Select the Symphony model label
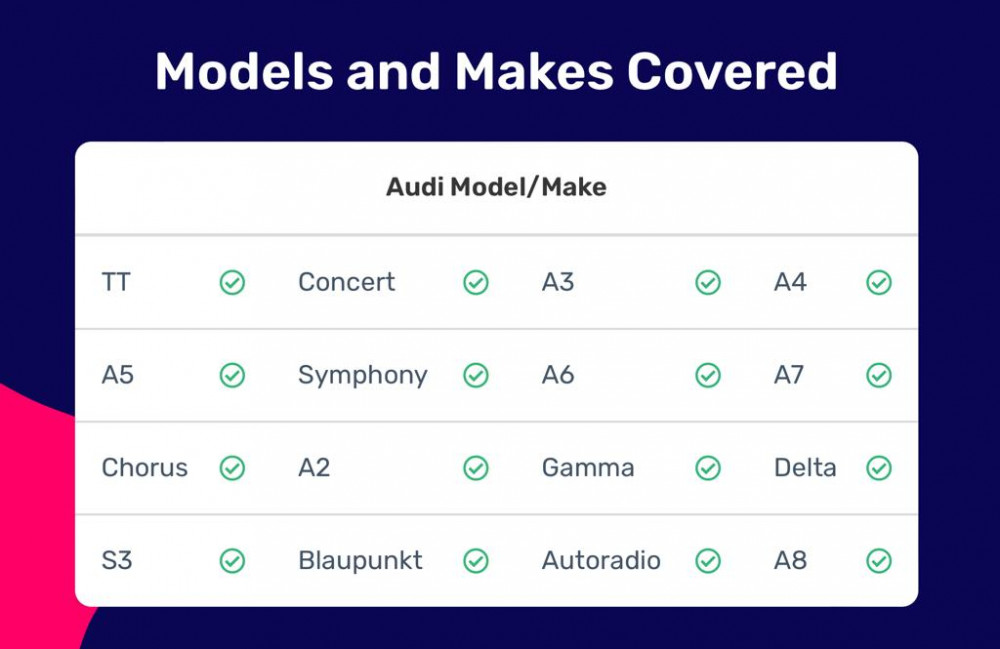The height and width of the screenshot is (649, 1000). [x=362, y=376]
